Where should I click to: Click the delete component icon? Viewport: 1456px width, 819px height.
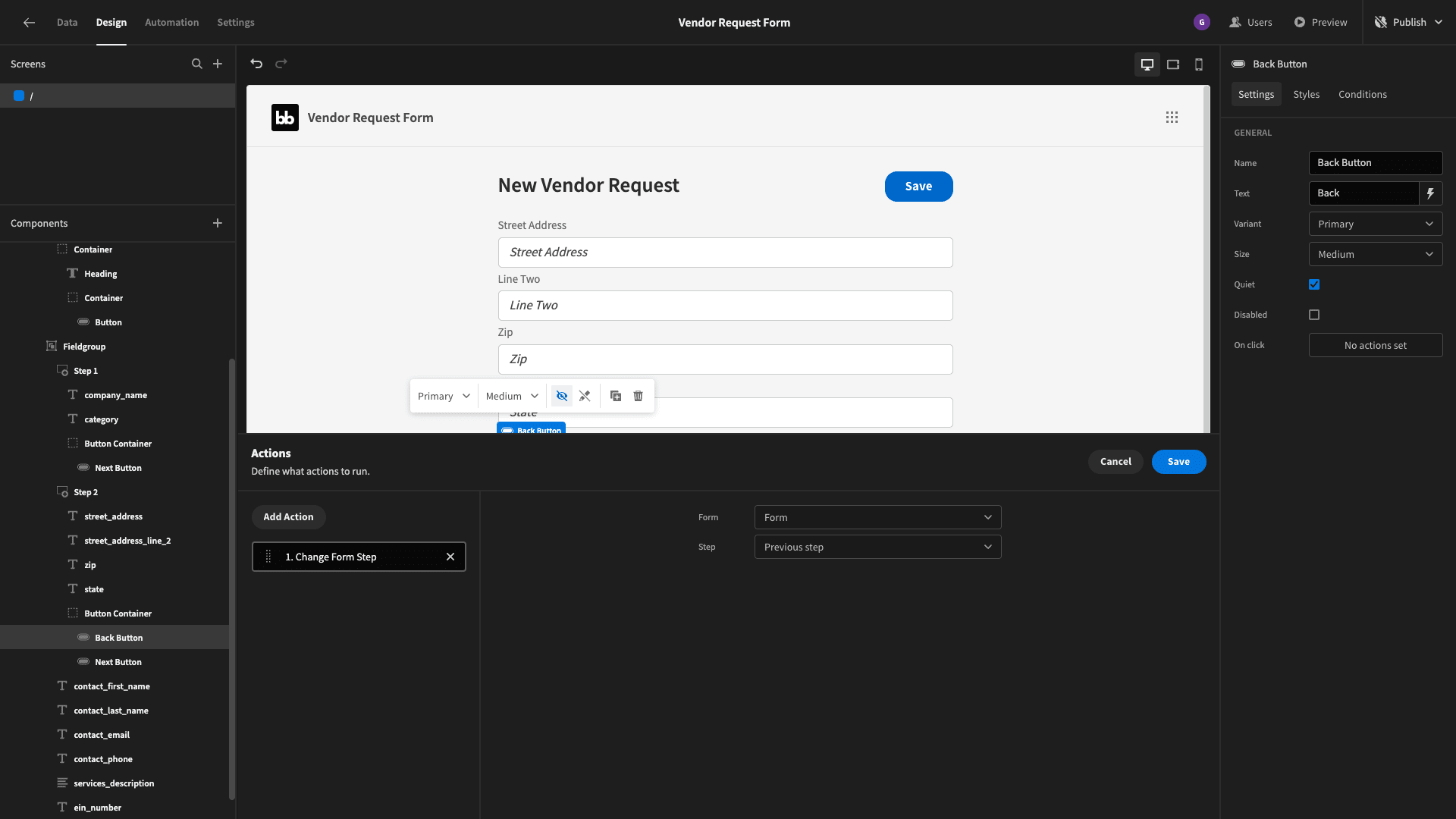(638, 396)
